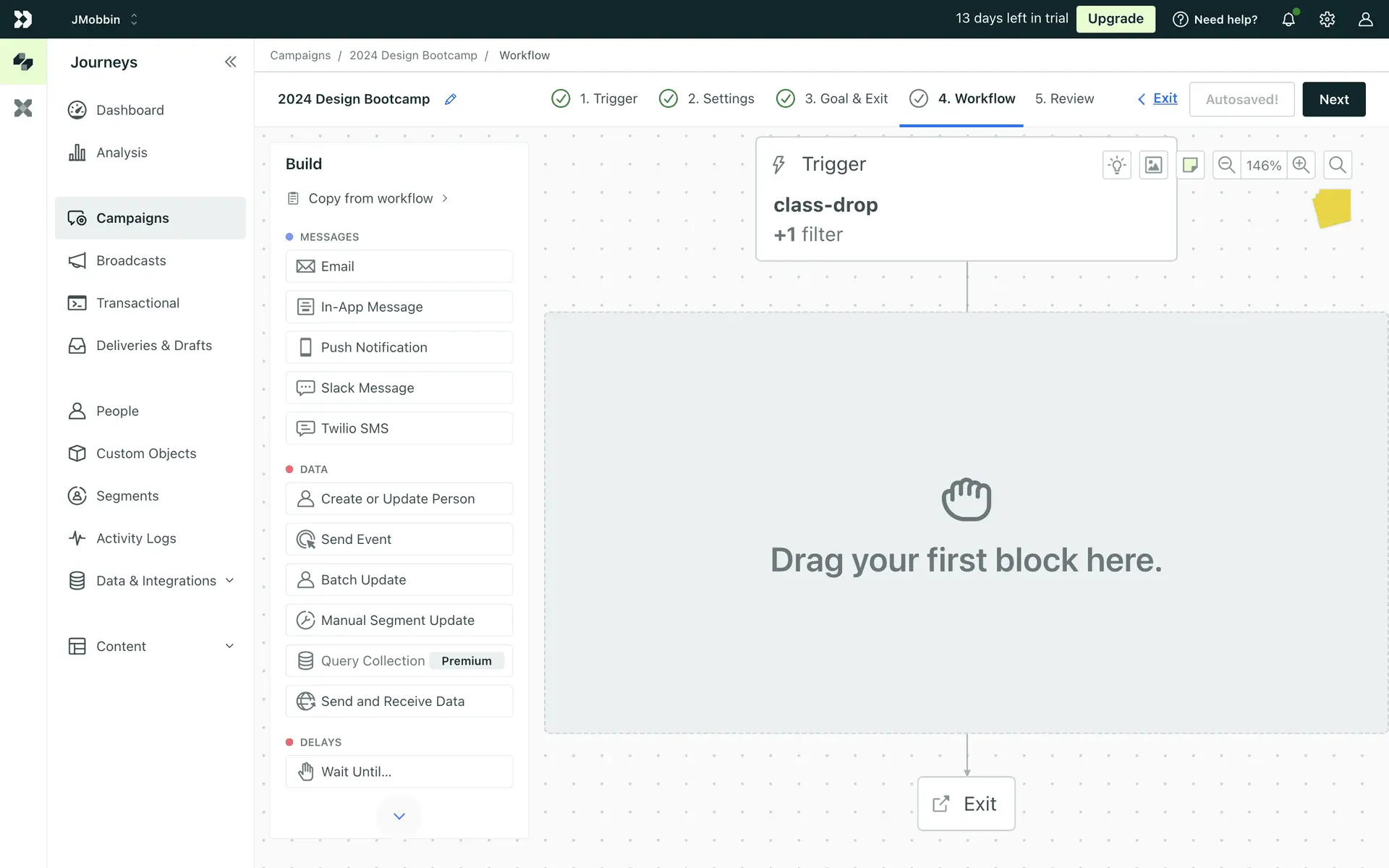Click the lightbulb tips icon

[1116, 165]
